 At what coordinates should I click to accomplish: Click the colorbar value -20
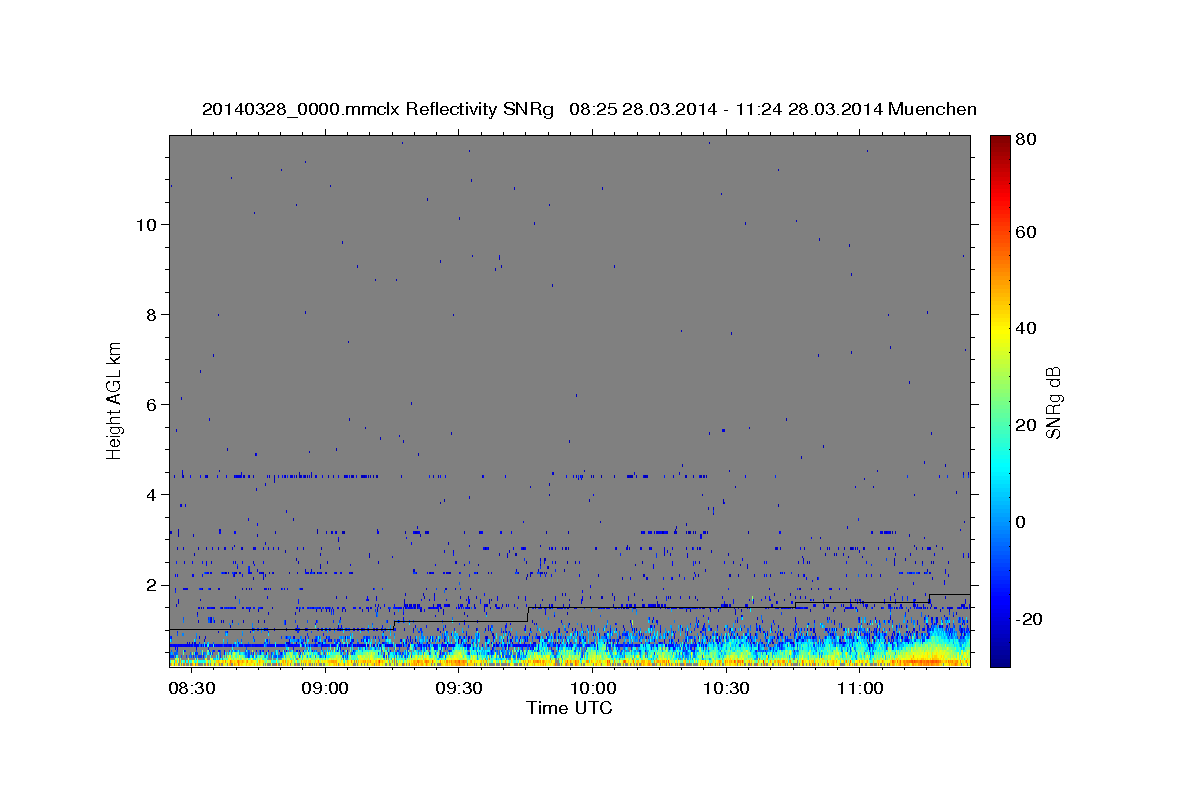click(x=1029, y=619)
